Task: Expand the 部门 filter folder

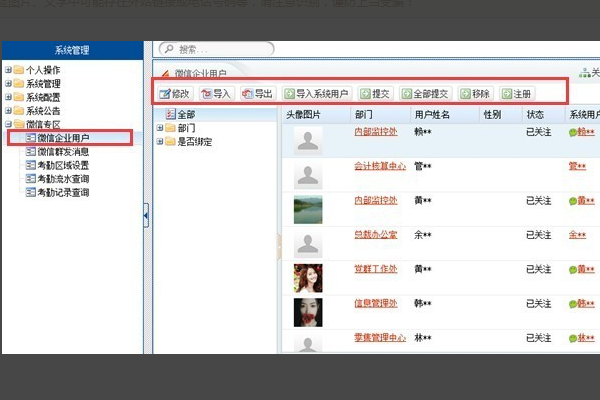Action: coord(160,128)
